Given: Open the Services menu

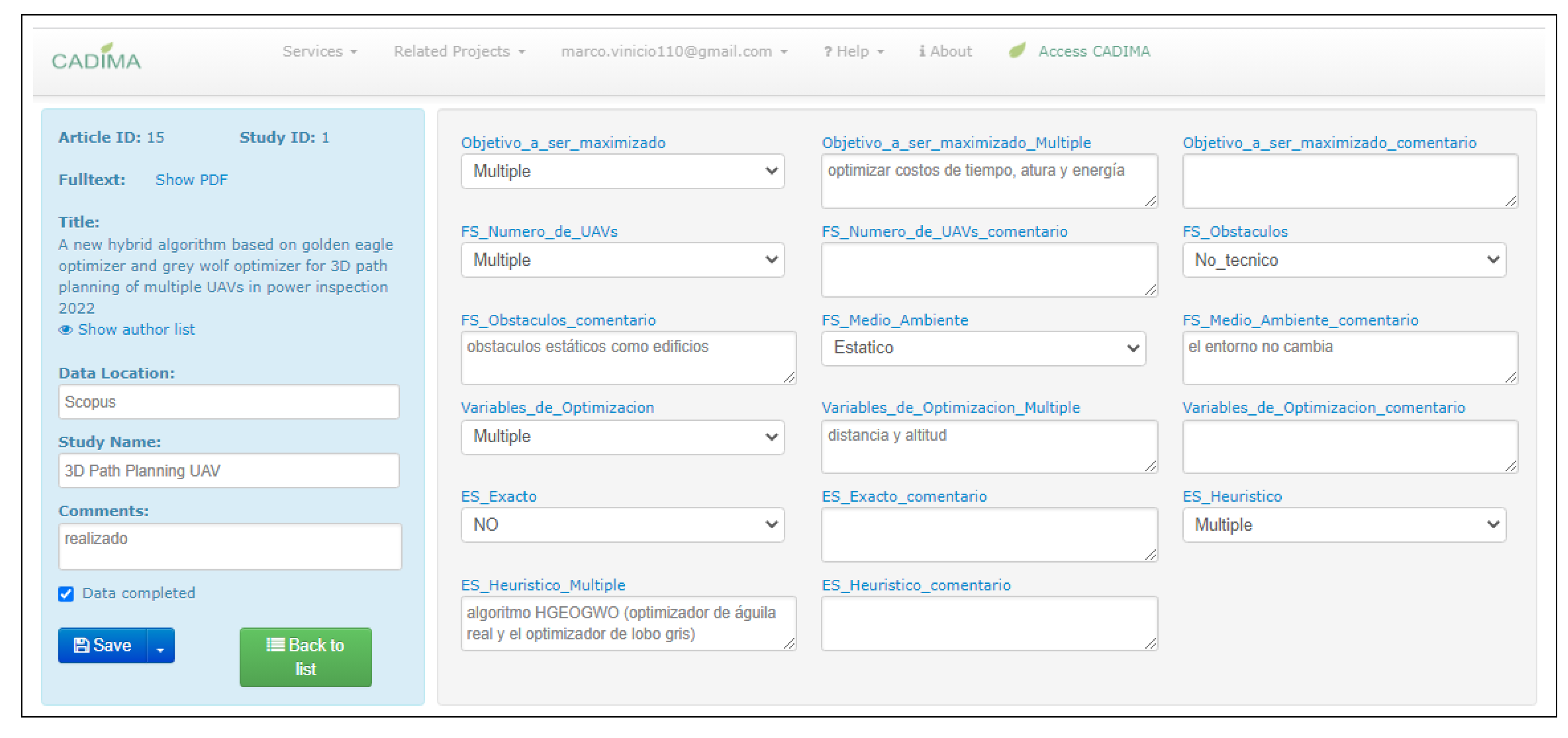Looking at the screenshot, I should [x=320, y=52].
